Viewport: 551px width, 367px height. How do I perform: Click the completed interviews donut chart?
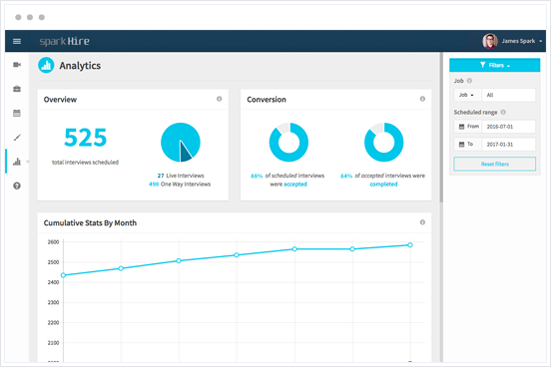tap(384, 142)
